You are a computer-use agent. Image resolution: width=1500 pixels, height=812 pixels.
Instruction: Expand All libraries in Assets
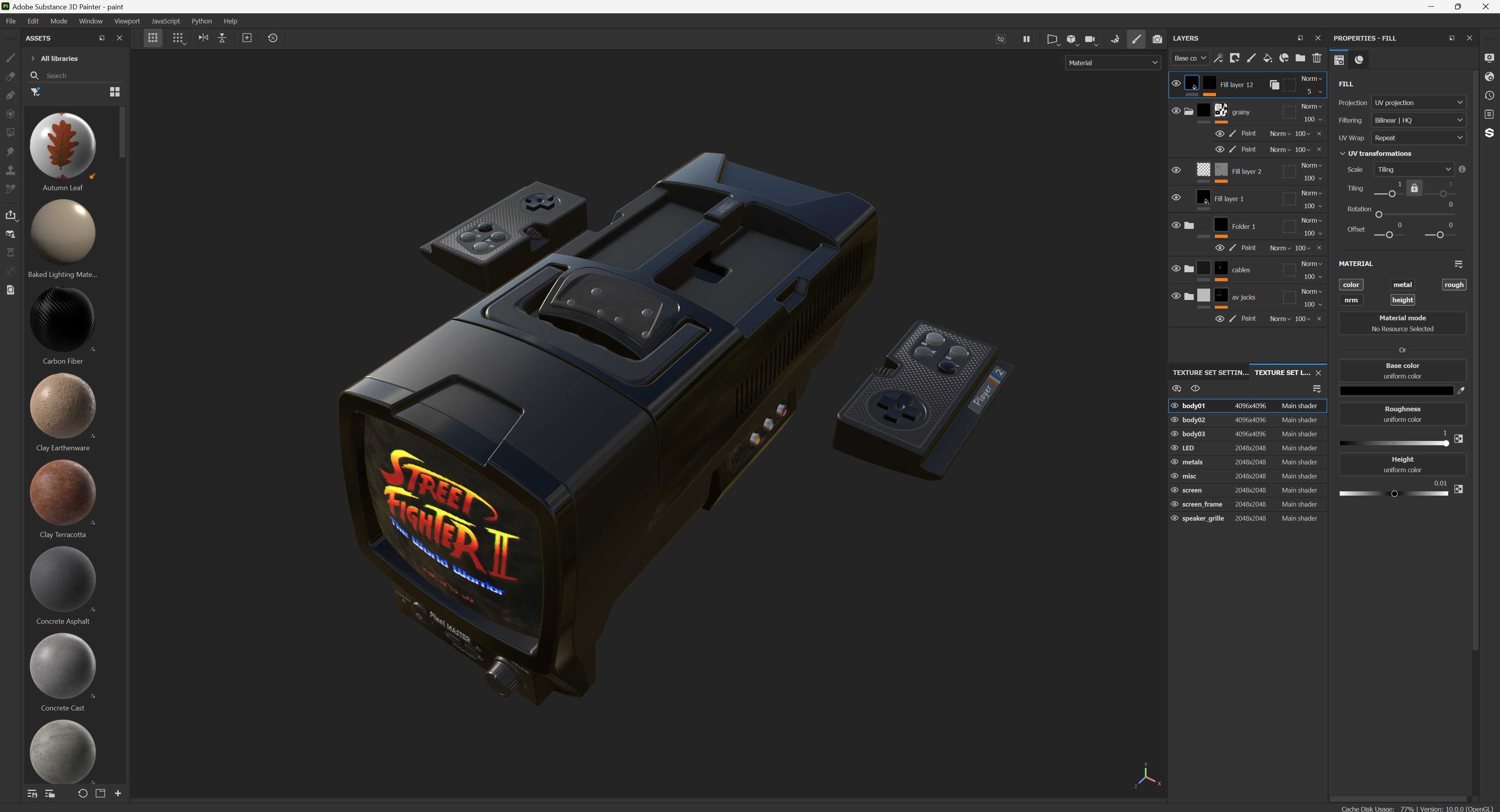click(x=33, y=58)
